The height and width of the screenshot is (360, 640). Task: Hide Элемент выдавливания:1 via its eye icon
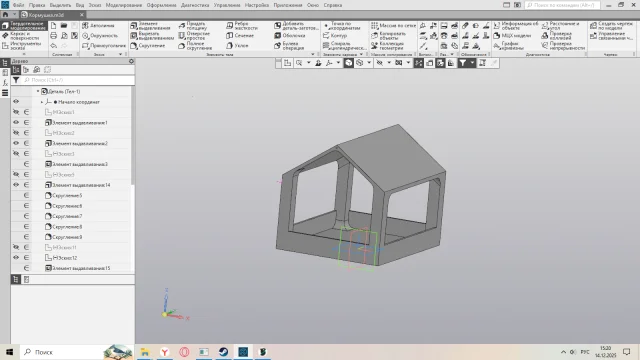[x=16, y=122]
